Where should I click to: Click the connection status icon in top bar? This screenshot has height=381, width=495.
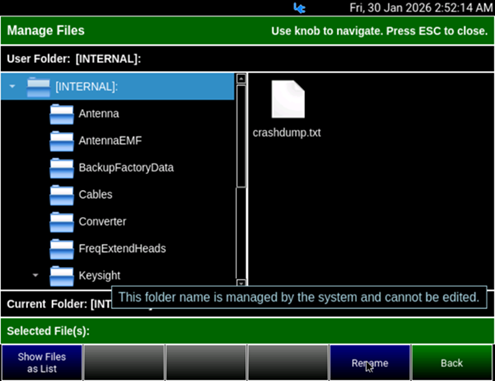tap(299, 8)
